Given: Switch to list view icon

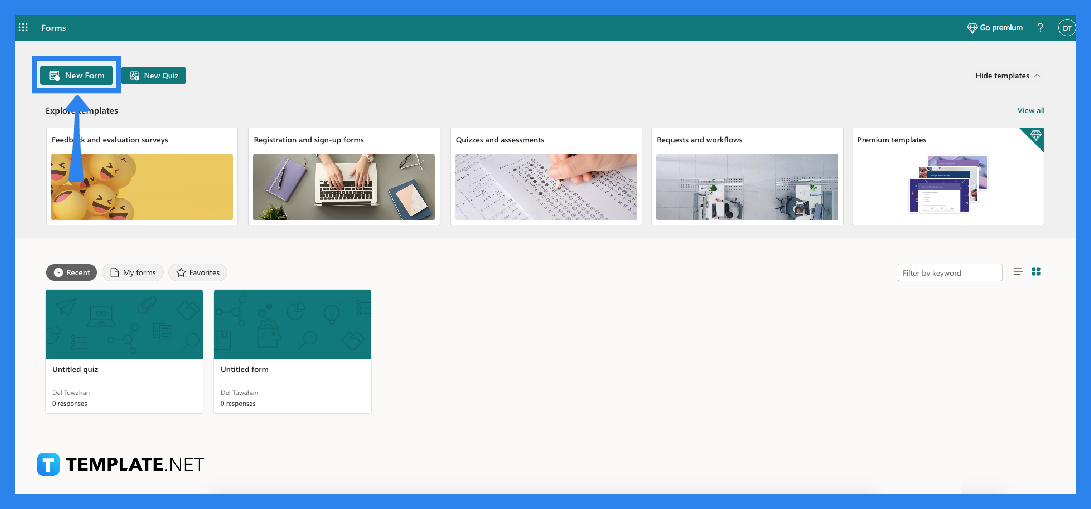Looking at the screenshot, I should point(1018,272).
